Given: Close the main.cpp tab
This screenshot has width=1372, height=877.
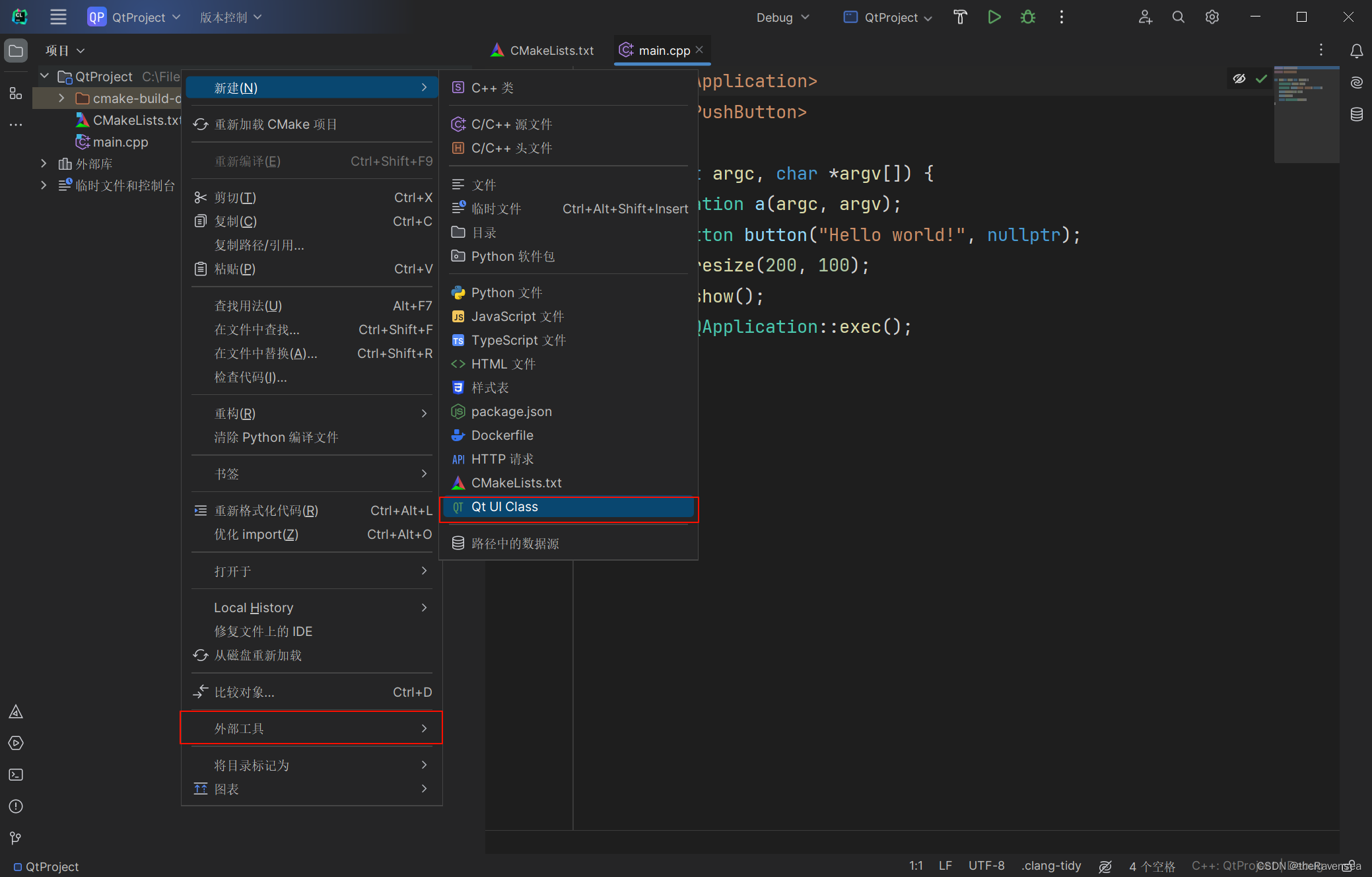Looking at the screenshot, I should click(699, 50).
